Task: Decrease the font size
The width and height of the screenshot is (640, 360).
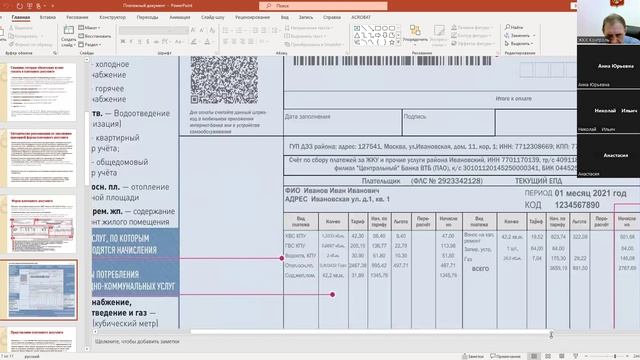Action: 202,30
